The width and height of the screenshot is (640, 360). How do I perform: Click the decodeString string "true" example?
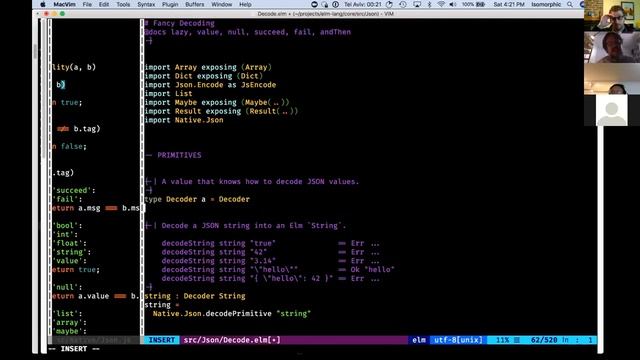pos(270,243)
